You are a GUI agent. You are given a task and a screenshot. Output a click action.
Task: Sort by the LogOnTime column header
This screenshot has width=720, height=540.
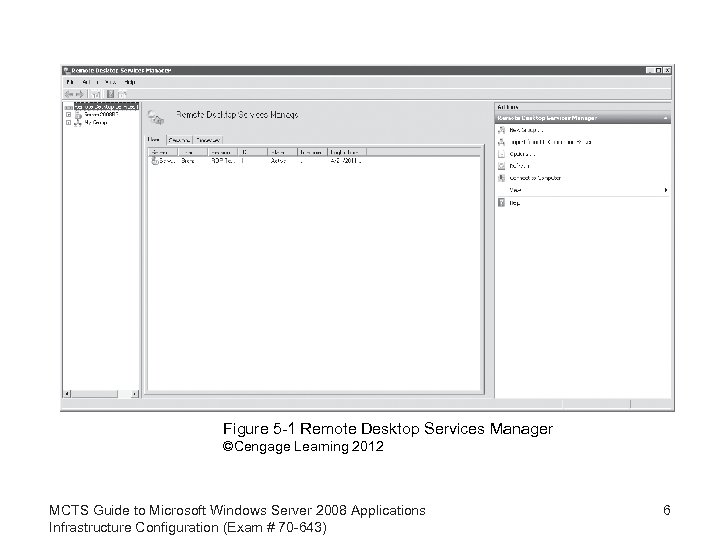click(x=347, y=152)
